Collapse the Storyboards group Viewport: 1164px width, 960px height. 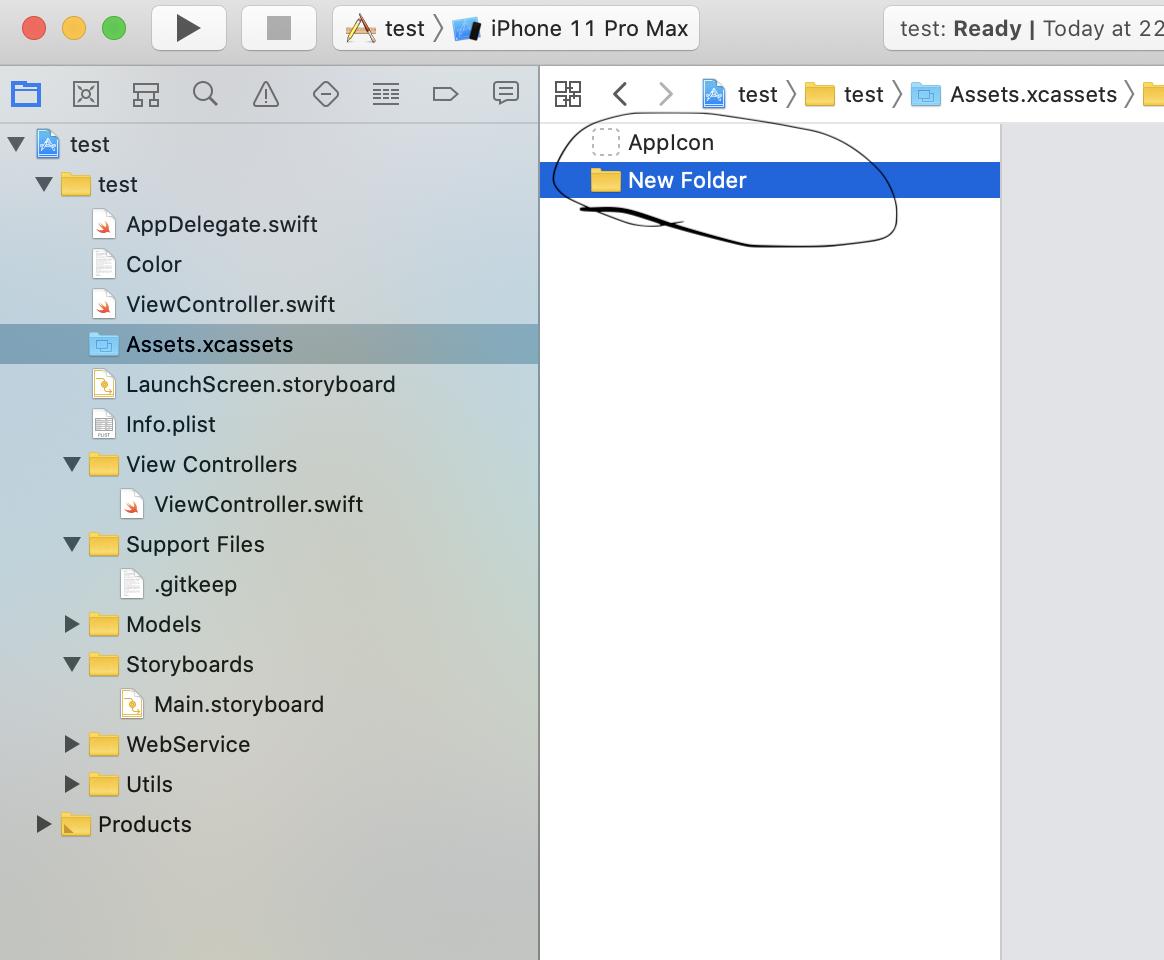73,665
